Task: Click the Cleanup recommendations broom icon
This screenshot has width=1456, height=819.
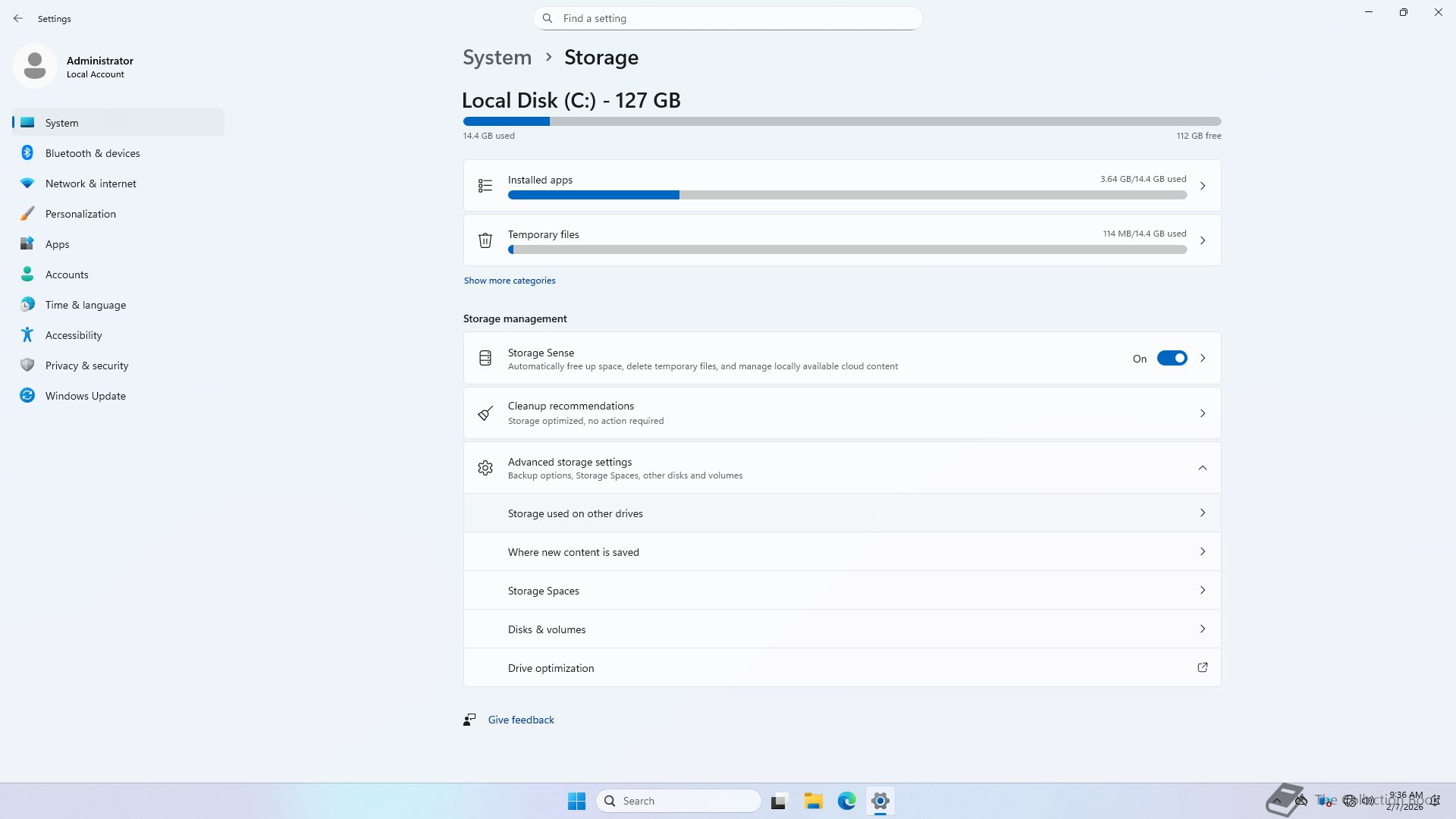Action: click(485, 413)
